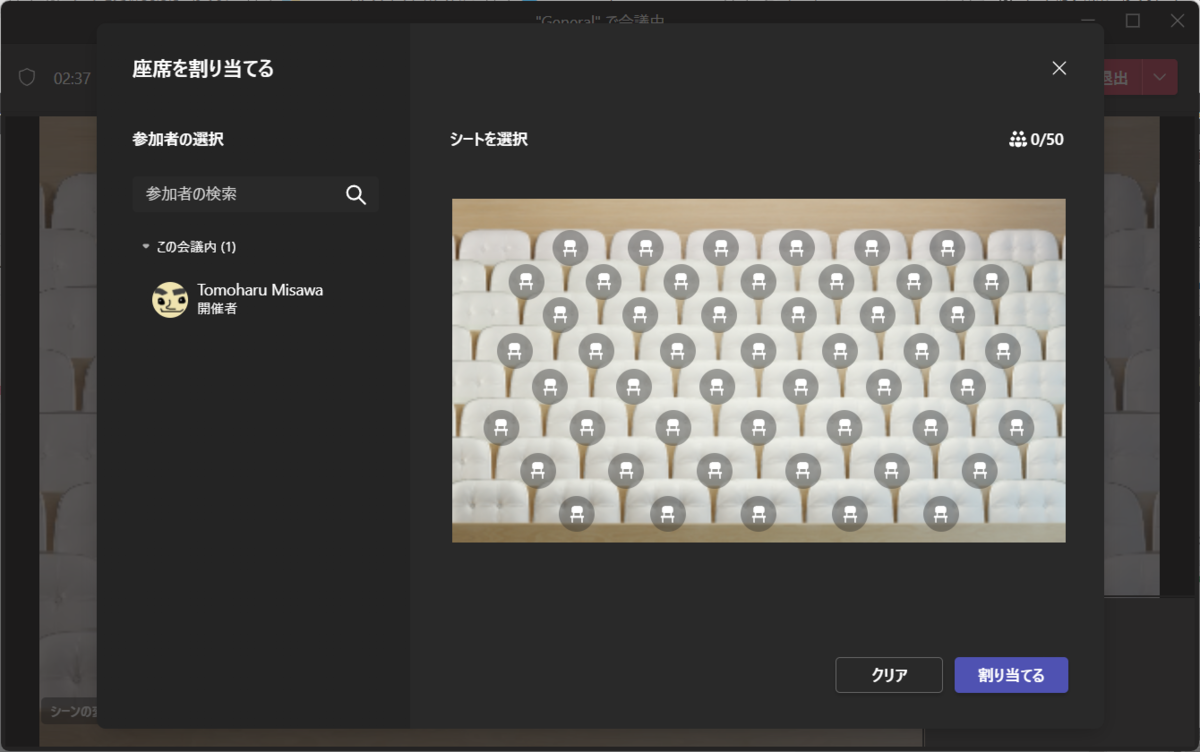1200x752 pixels.
Task: Select the leftmost seat in the bottom row
Action: tap(576, 514)
